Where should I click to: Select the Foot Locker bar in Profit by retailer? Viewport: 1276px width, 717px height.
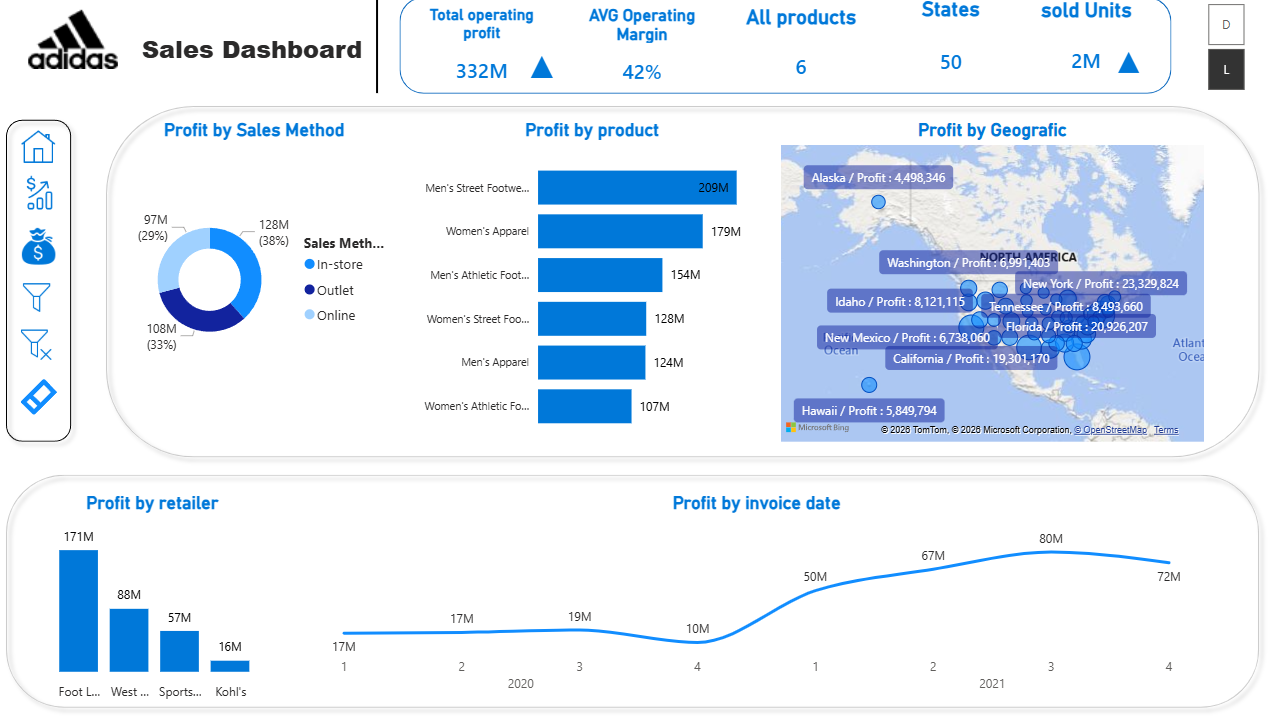(x=79, y=610)
